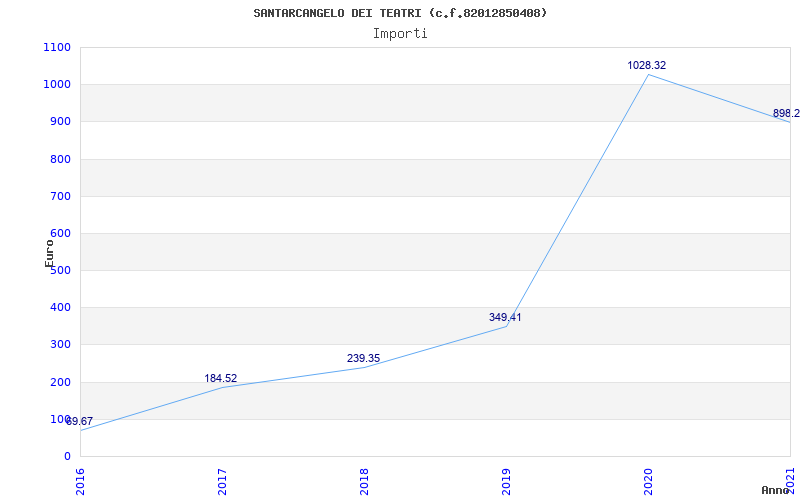Click the 1100 y-axis tick label

tap(58, 47)
